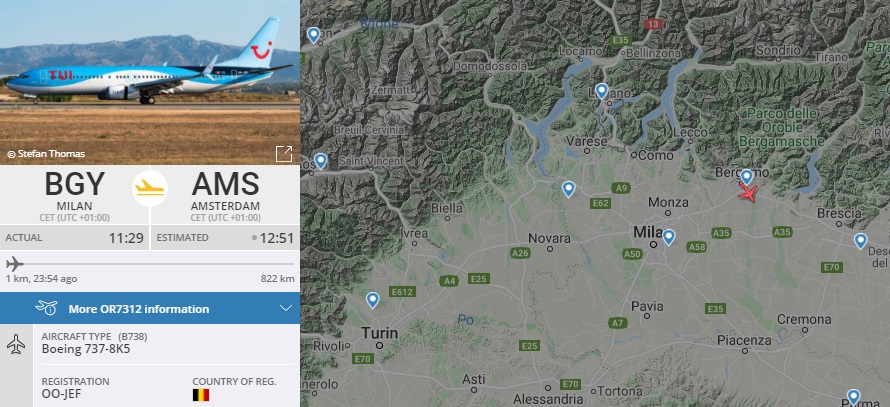Click the flight progress bar

150,264
